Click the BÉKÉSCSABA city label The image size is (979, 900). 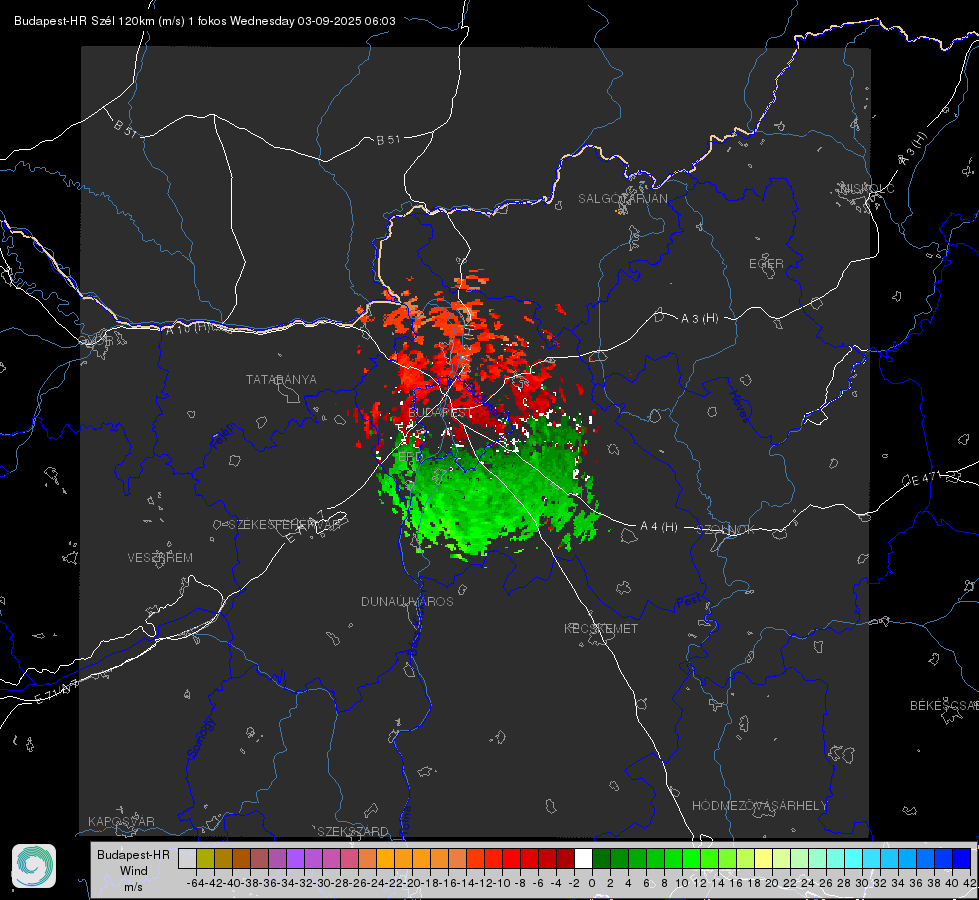pyautogui.click(x=944, y=706)
